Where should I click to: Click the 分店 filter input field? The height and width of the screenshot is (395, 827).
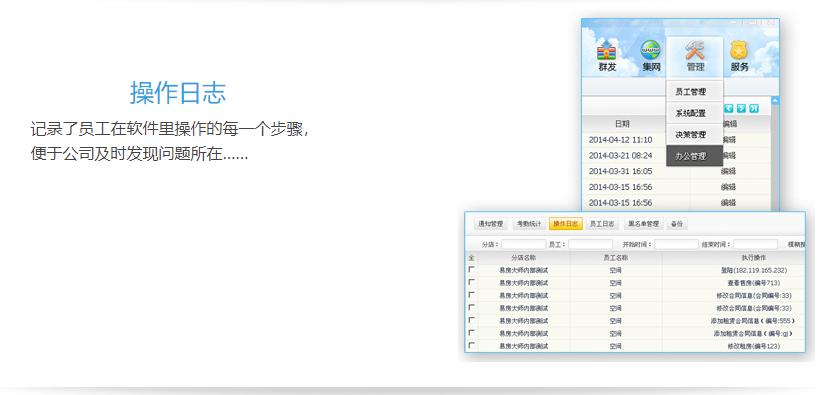[523, 245]
